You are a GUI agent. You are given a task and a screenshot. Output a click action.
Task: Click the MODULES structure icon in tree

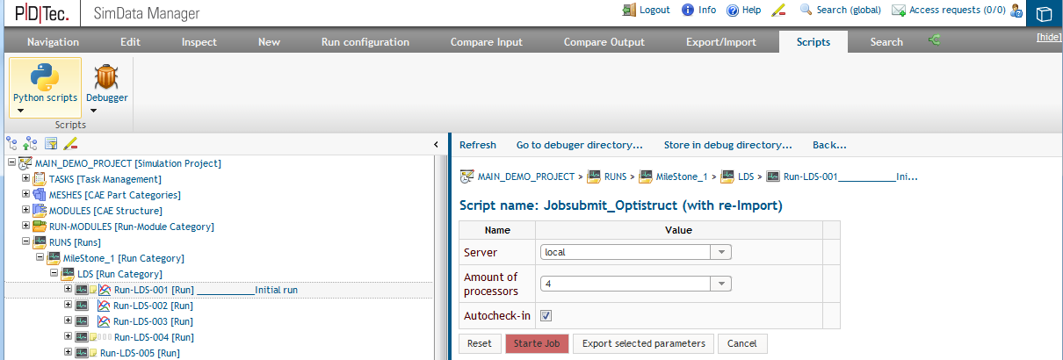point(40,211)
